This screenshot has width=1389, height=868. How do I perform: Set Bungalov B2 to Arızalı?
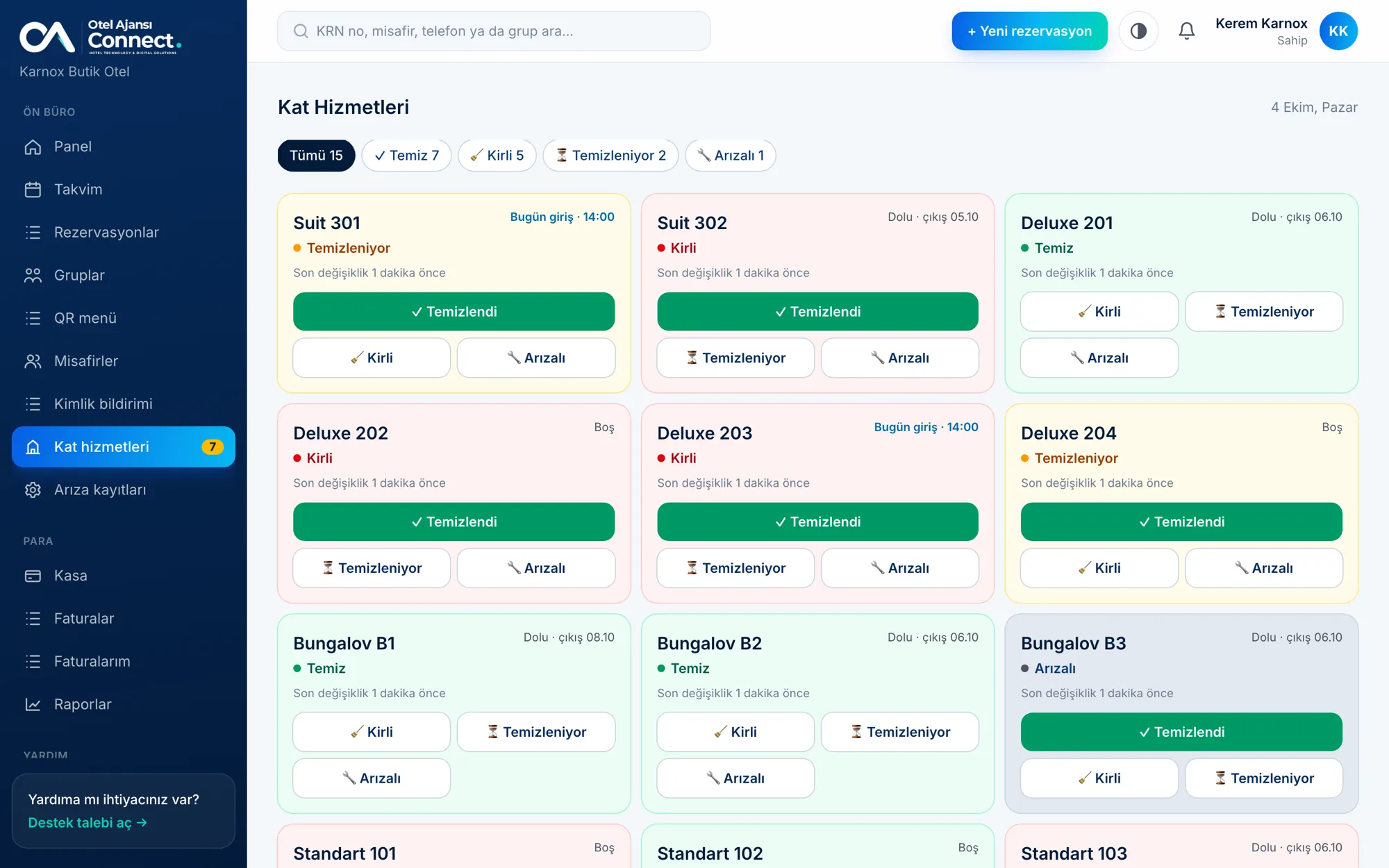click(x=735, y=778)
